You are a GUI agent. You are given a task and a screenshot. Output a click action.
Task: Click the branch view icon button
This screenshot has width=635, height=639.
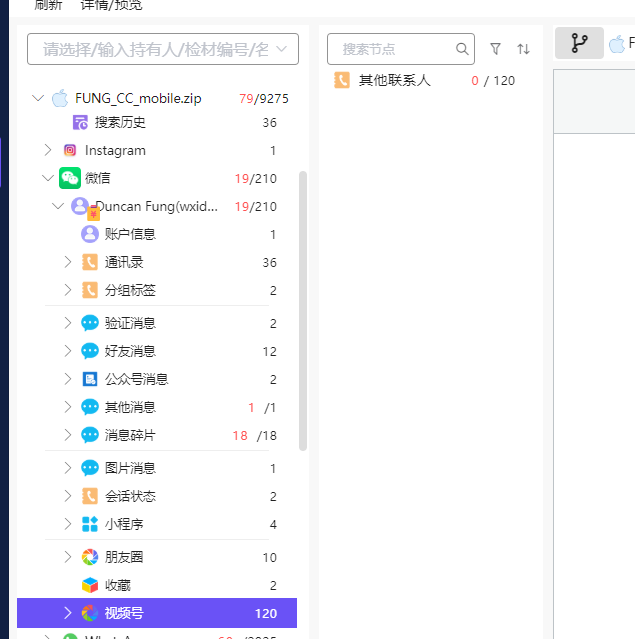click(x=579, y=43)
